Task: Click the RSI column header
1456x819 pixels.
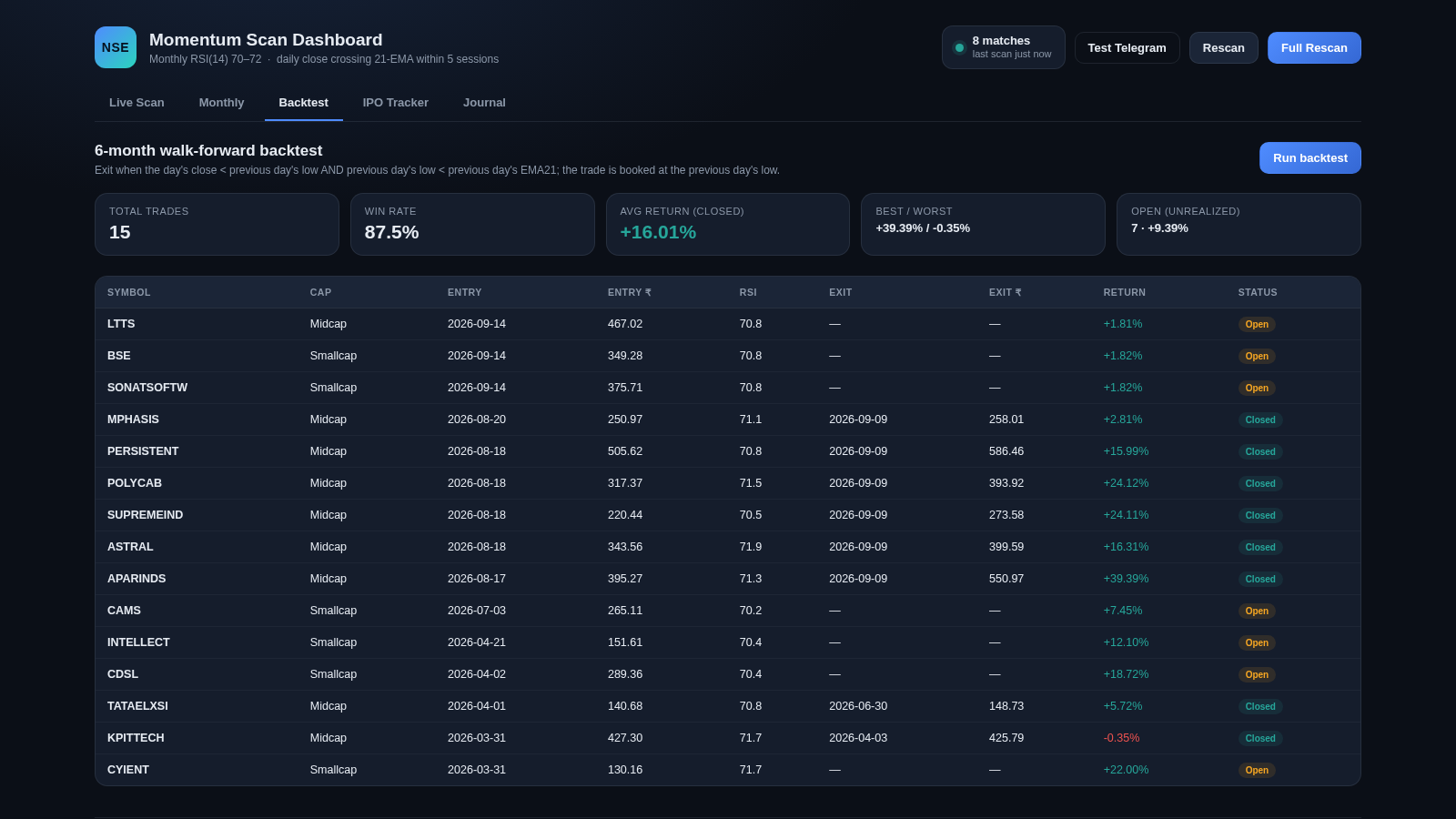Action: [748, 292]
